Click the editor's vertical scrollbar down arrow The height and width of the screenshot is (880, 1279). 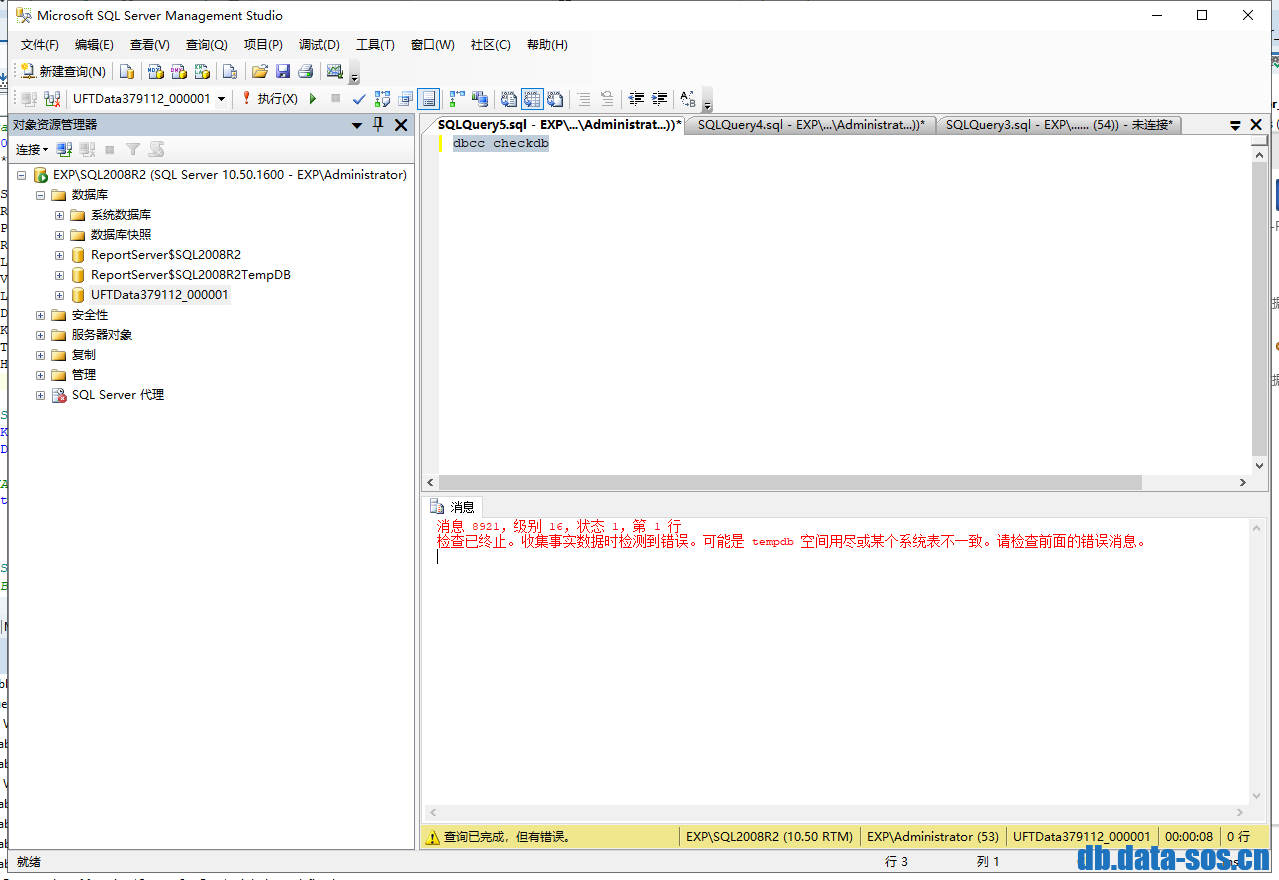(x=1260, y=465)
